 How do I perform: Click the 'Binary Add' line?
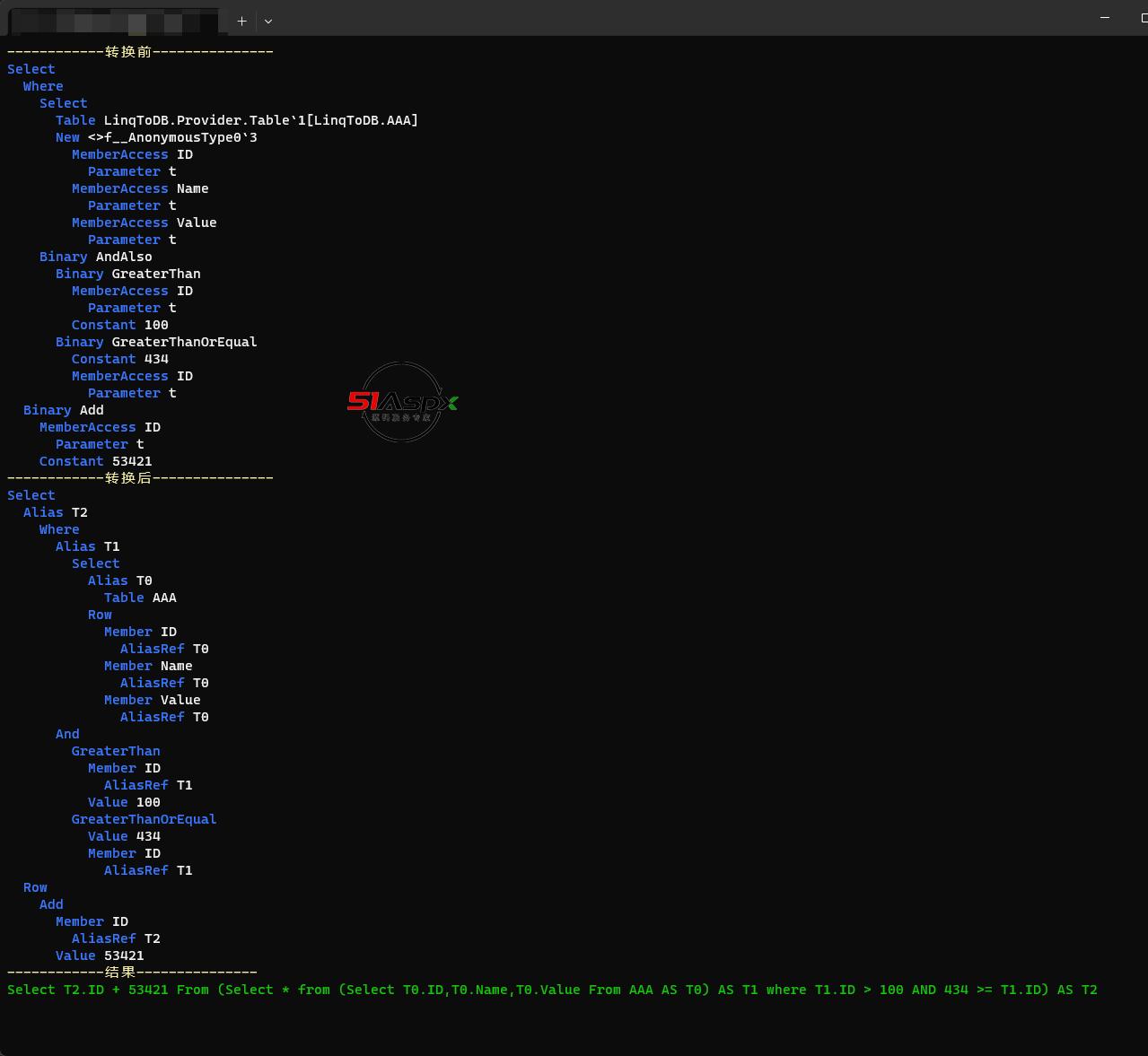click(64, 410)
